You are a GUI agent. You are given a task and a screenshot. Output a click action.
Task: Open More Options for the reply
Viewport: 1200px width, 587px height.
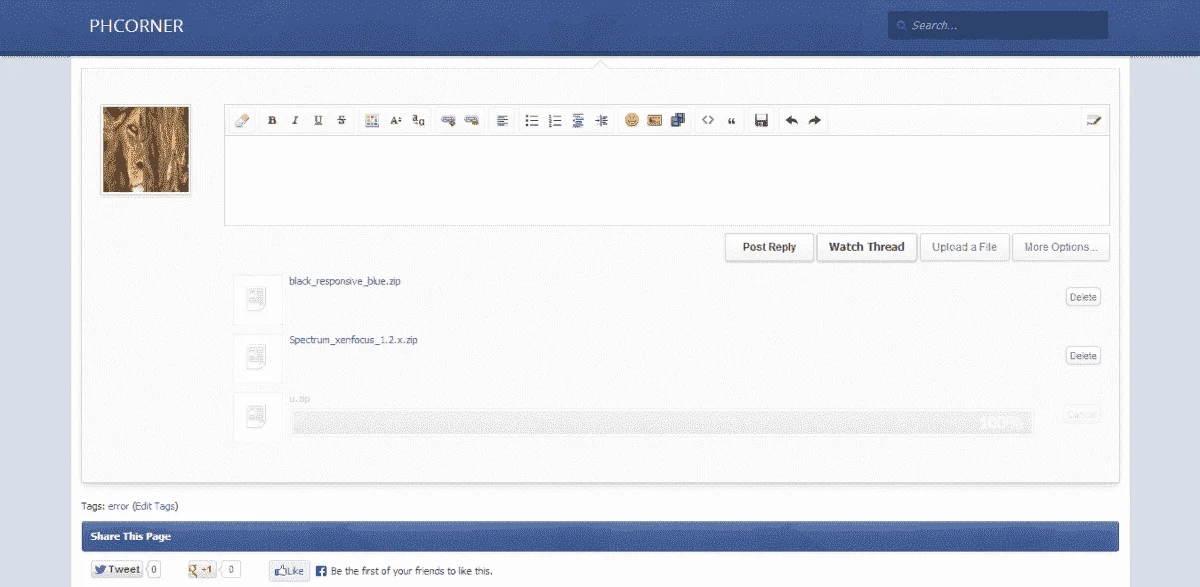pos(1060,247)
